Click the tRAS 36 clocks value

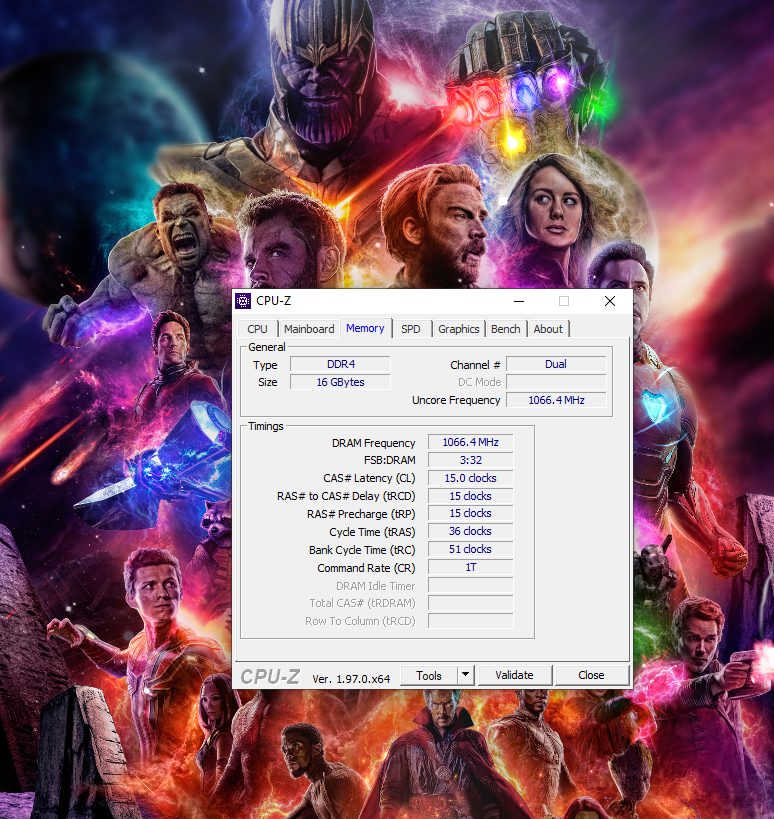(x=471, y=531)
